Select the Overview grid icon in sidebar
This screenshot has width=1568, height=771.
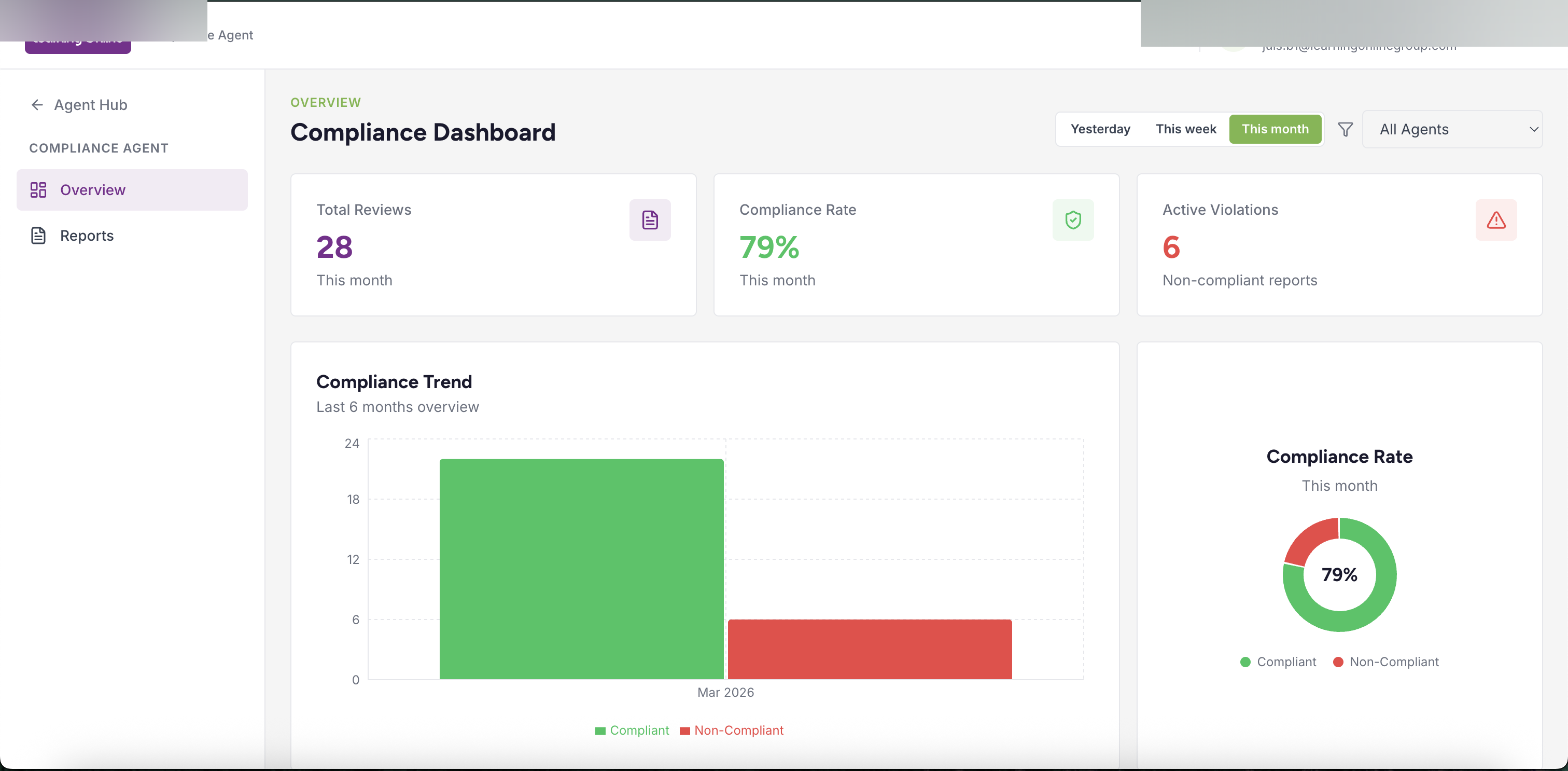tap(38, 189)
